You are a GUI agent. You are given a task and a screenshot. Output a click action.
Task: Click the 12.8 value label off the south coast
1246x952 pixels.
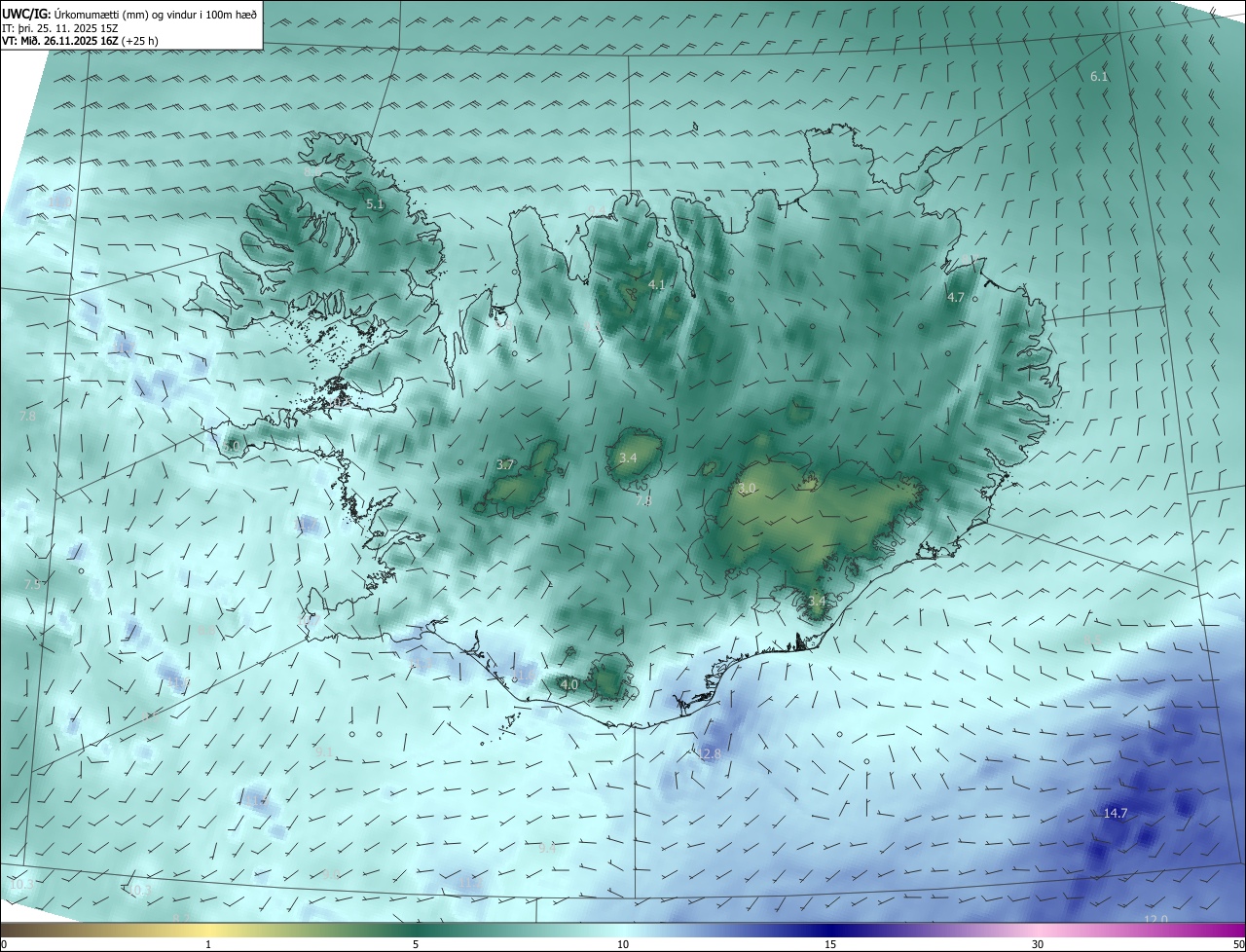coord(710,754)
